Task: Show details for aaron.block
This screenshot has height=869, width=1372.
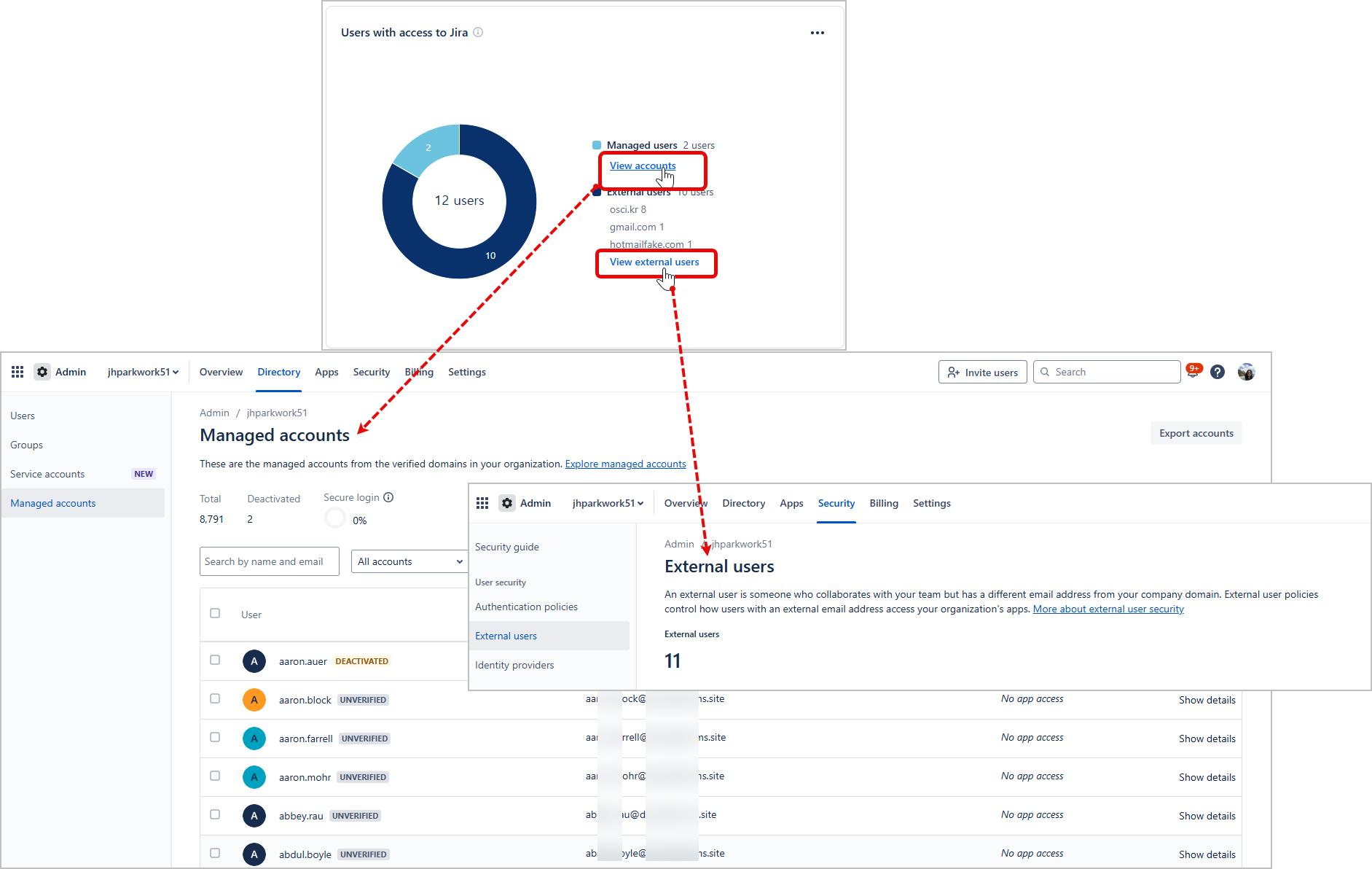Action: pyautogui.click(x=1207, y=700)
